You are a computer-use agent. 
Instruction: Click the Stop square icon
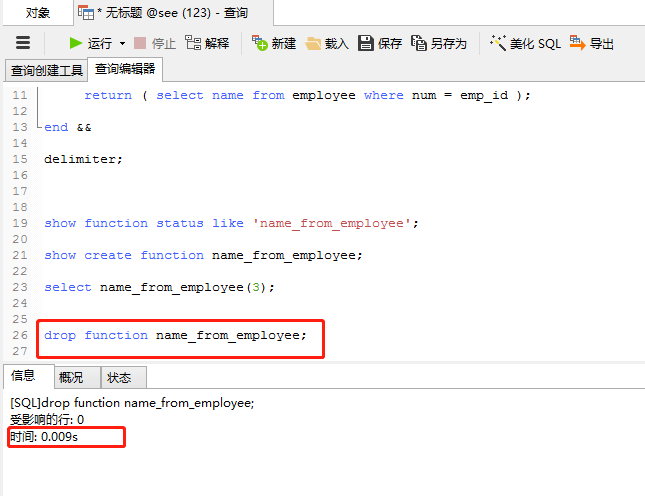tap(140, 43)
